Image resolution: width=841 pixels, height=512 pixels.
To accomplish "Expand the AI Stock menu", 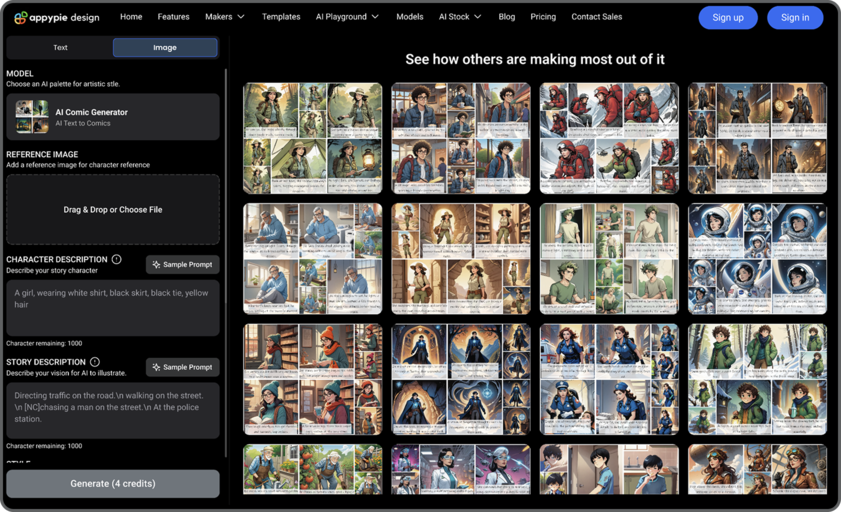I will point(459,17).
